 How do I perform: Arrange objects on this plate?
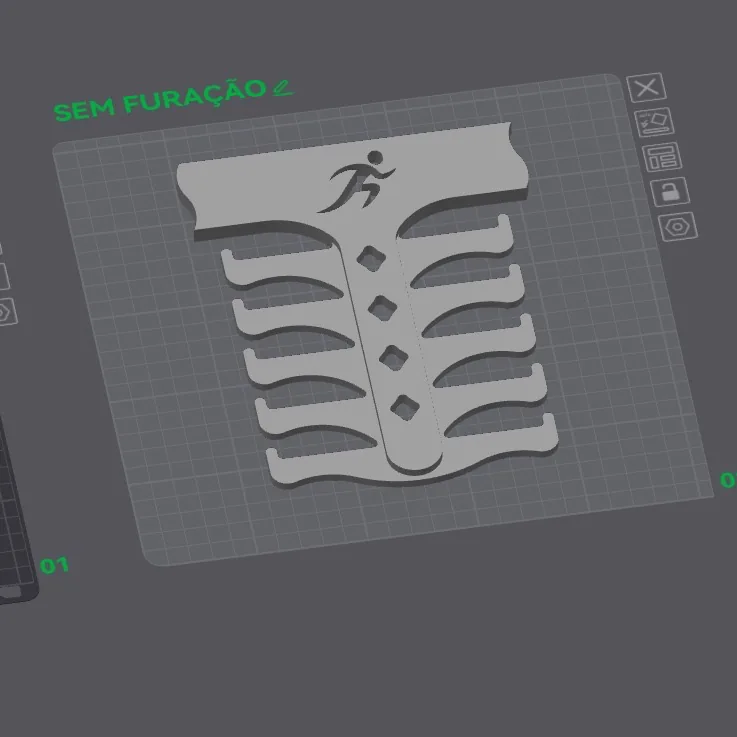tap(662, 157)
